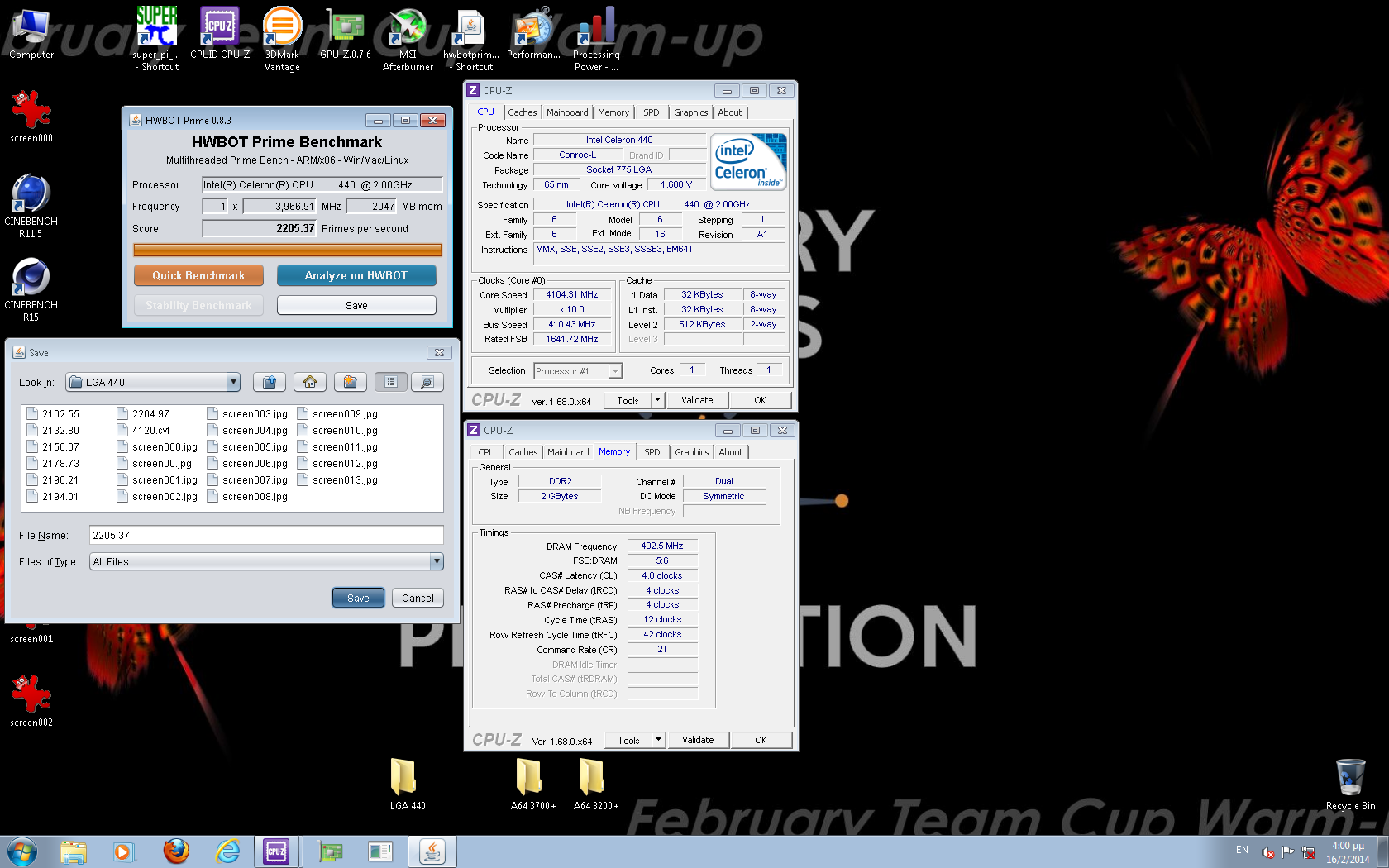Open the Recycle Bin

[x=1350, y=784]
